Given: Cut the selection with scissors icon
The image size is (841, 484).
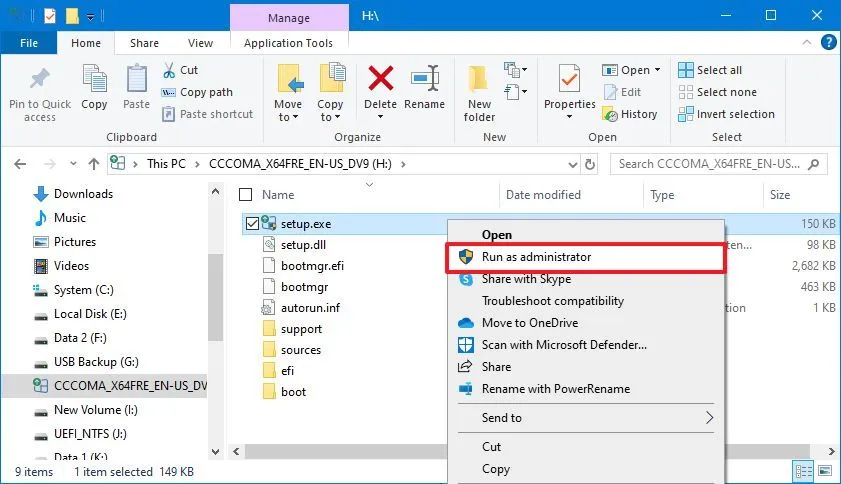Looking at the screenshot, I should [169, 70].
